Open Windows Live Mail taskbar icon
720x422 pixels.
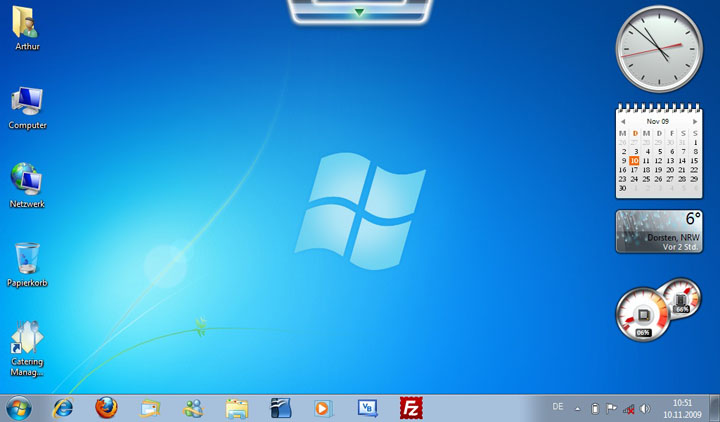point(150,408)
